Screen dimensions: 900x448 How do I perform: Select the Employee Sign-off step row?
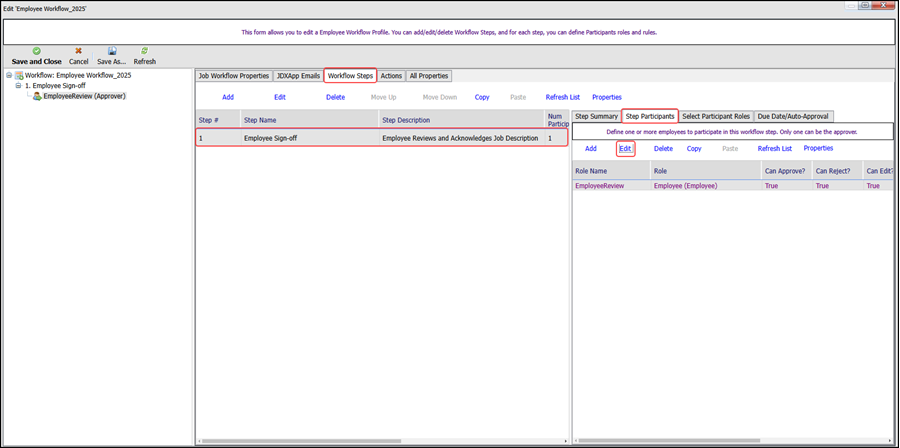click(380, 138)
